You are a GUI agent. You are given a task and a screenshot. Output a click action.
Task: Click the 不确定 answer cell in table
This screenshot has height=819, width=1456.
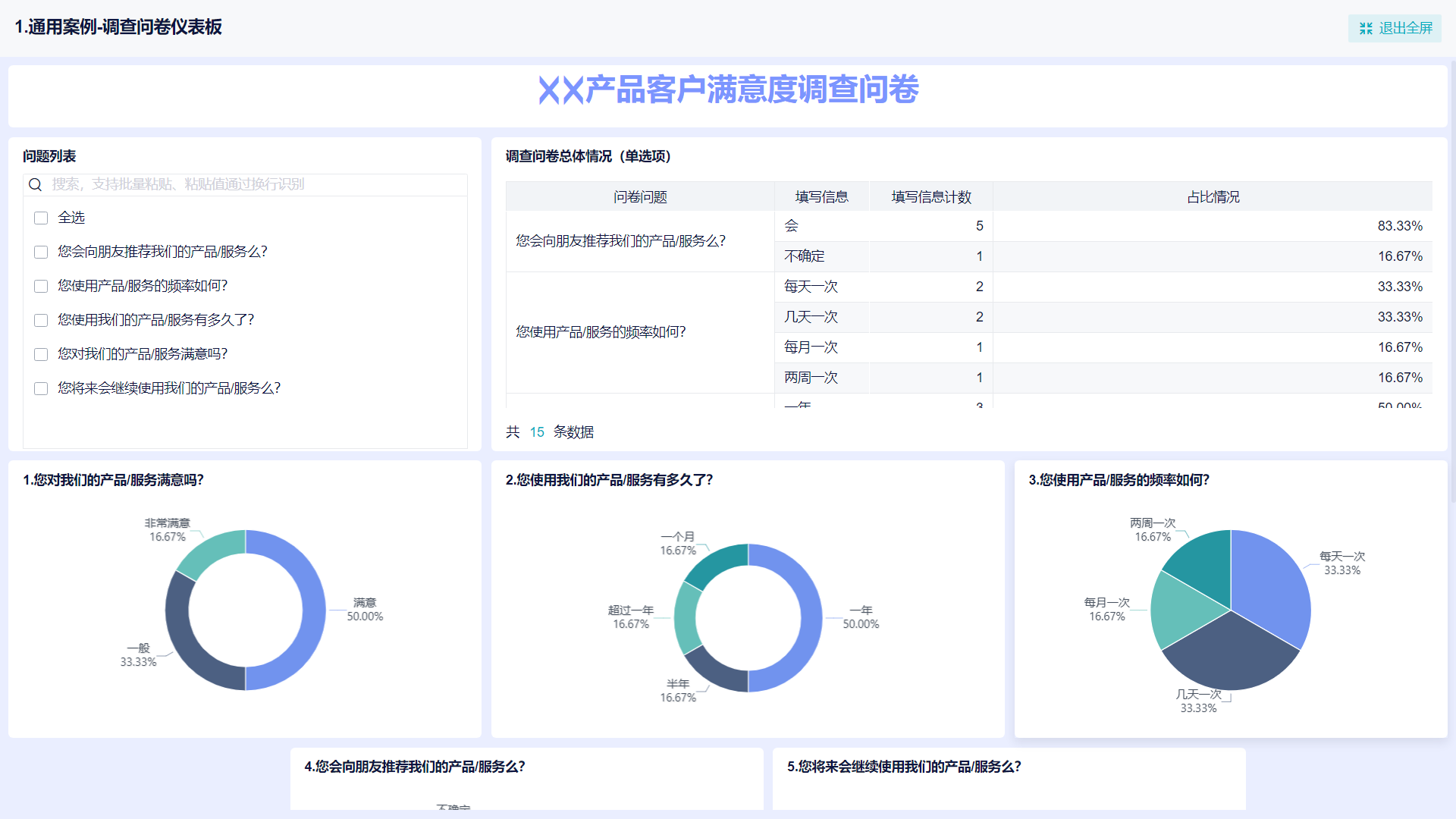821,256
